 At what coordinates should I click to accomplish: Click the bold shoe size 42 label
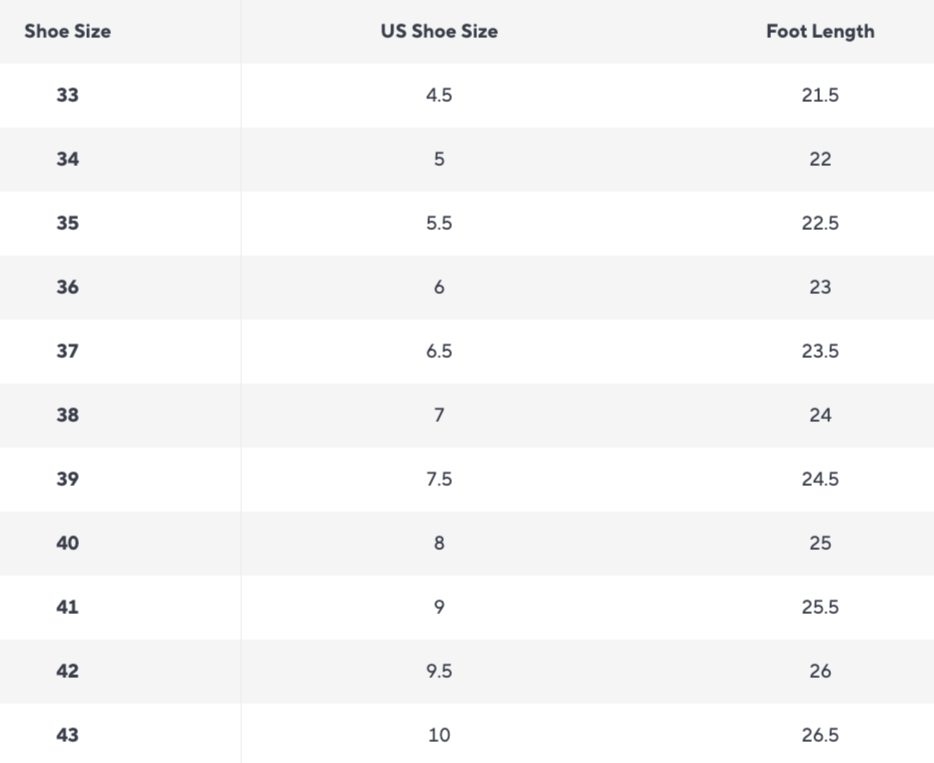67,671
